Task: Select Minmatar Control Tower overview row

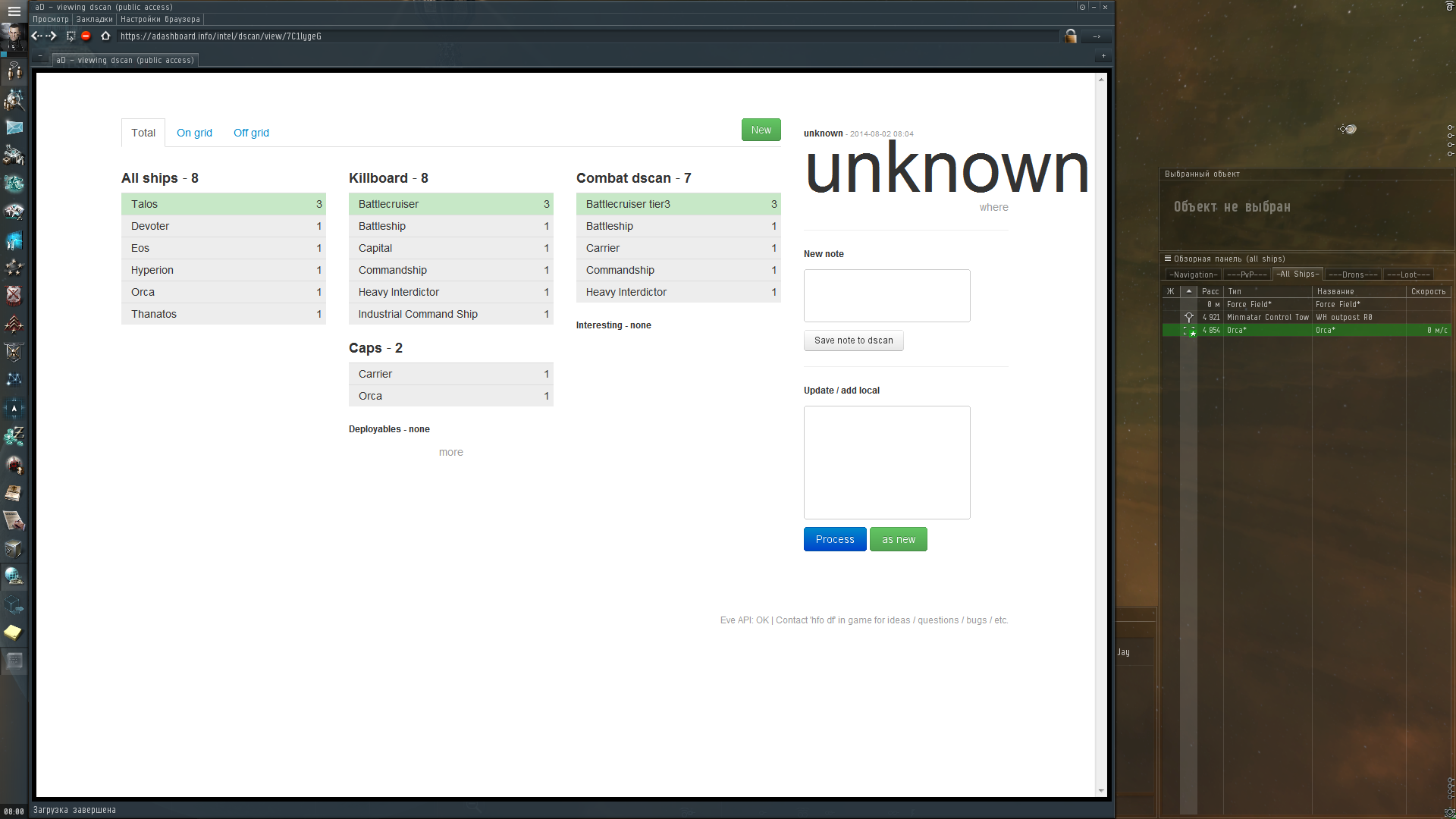Action: [x=1306, y=317]
